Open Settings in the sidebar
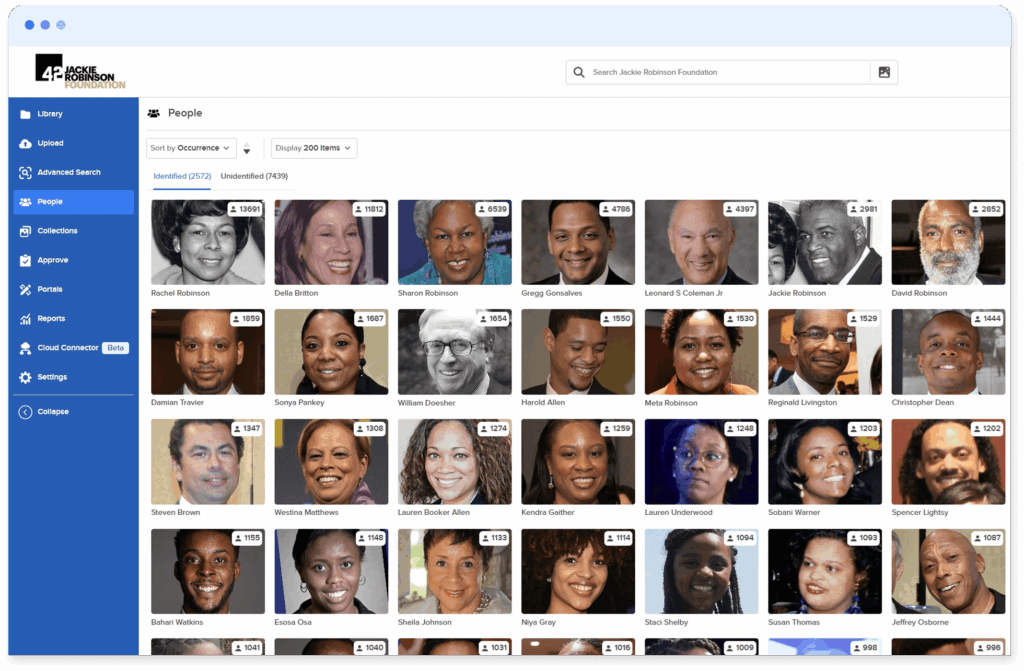 point(73,377)
